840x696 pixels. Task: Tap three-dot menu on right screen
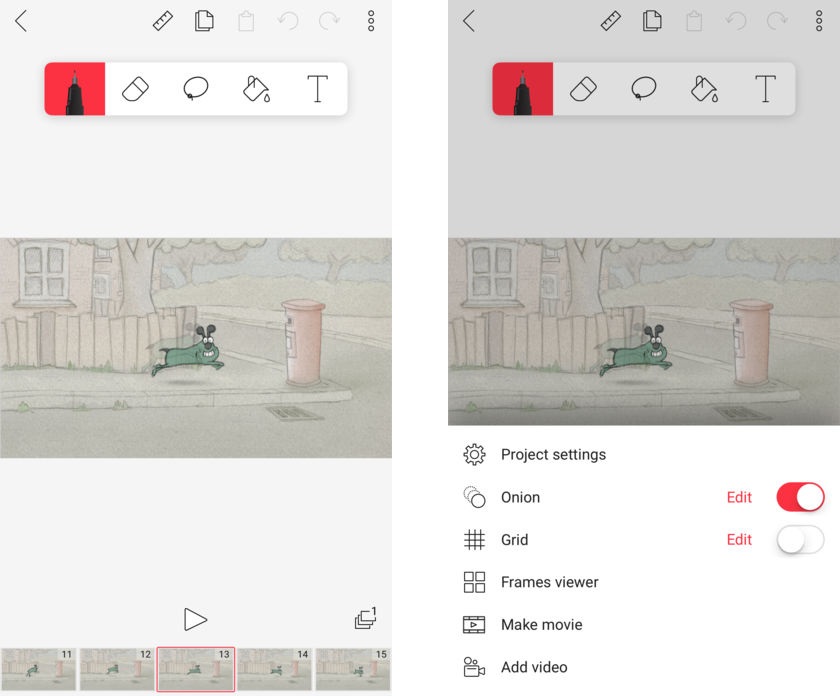click(819, 21)
